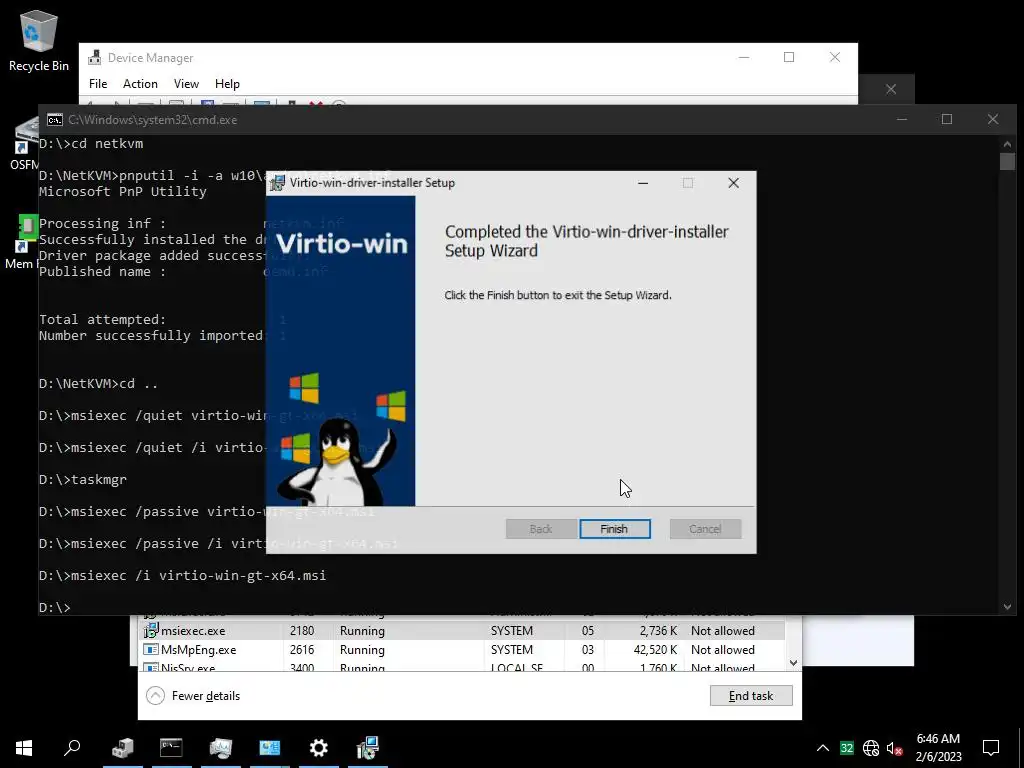Screen dimensions: 1024x768
Task: Click the cmd prompt line D:\>
Action: 55,607
